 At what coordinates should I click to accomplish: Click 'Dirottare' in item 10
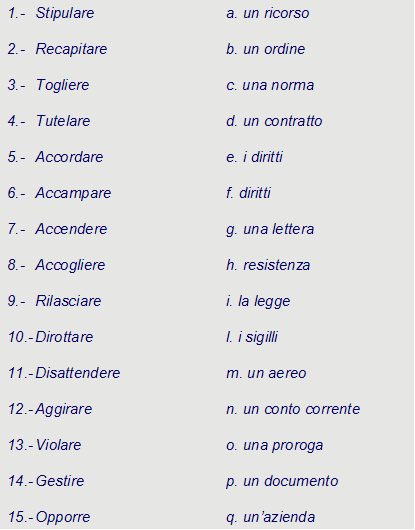(64, 337)
